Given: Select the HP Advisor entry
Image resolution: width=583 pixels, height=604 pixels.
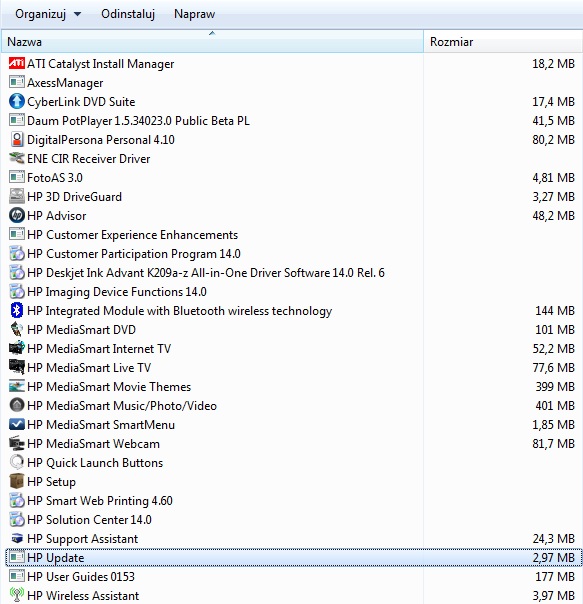Looking at the screenshot, I should pyautogui.click(x=294, y=215).
